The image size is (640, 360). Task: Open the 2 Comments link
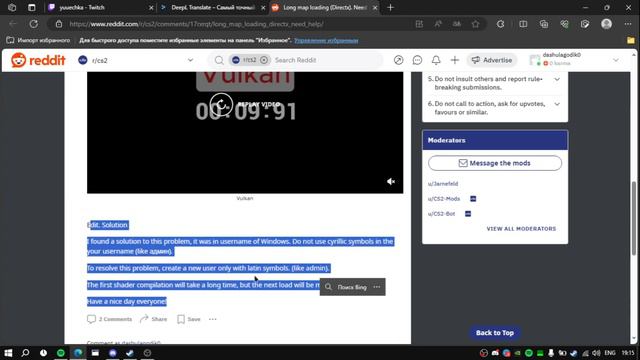pos(109,319)
